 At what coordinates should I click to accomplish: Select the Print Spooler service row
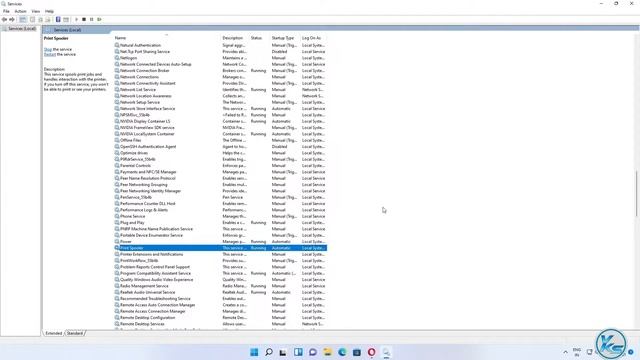coord(220,248)
